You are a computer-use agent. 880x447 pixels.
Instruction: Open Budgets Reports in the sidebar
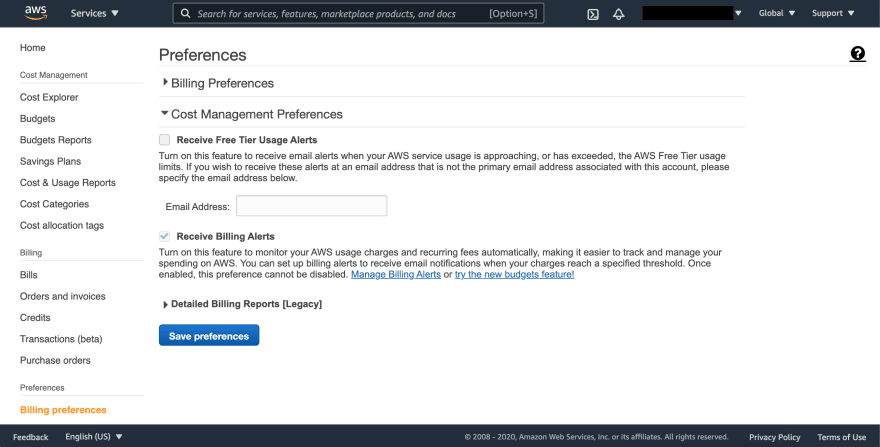[x=56, y=140]
